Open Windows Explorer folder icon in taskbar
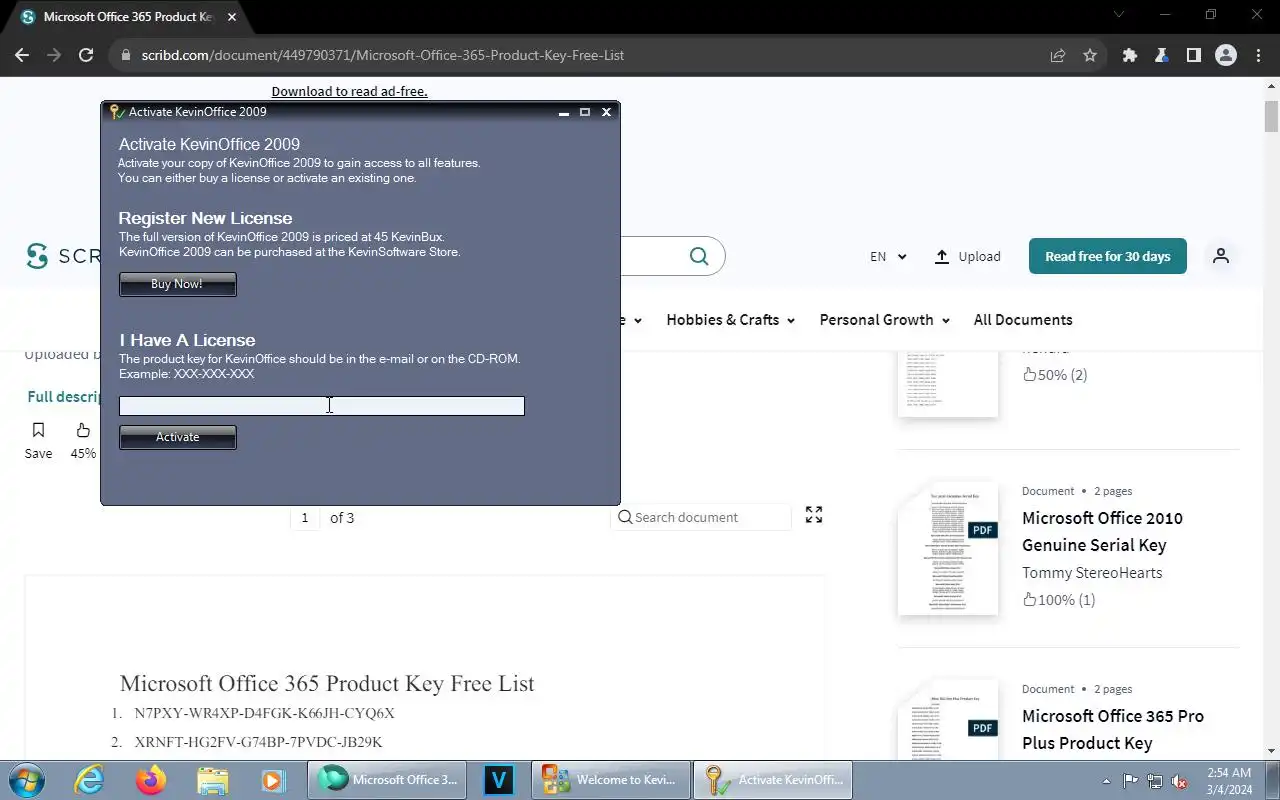The height and width of the screenshot is (800, 1280). [x=212, y=780]
